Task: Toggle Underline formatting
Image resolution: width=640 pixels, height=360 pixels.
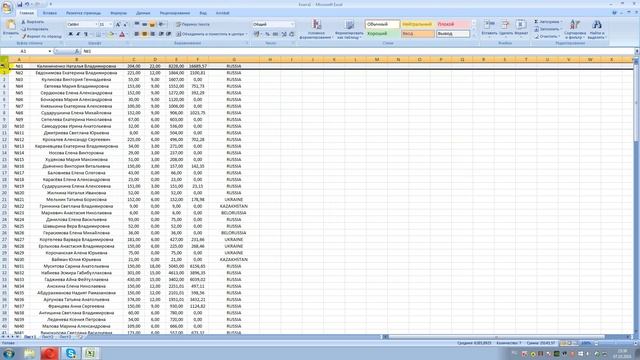Action: (85, 34)
